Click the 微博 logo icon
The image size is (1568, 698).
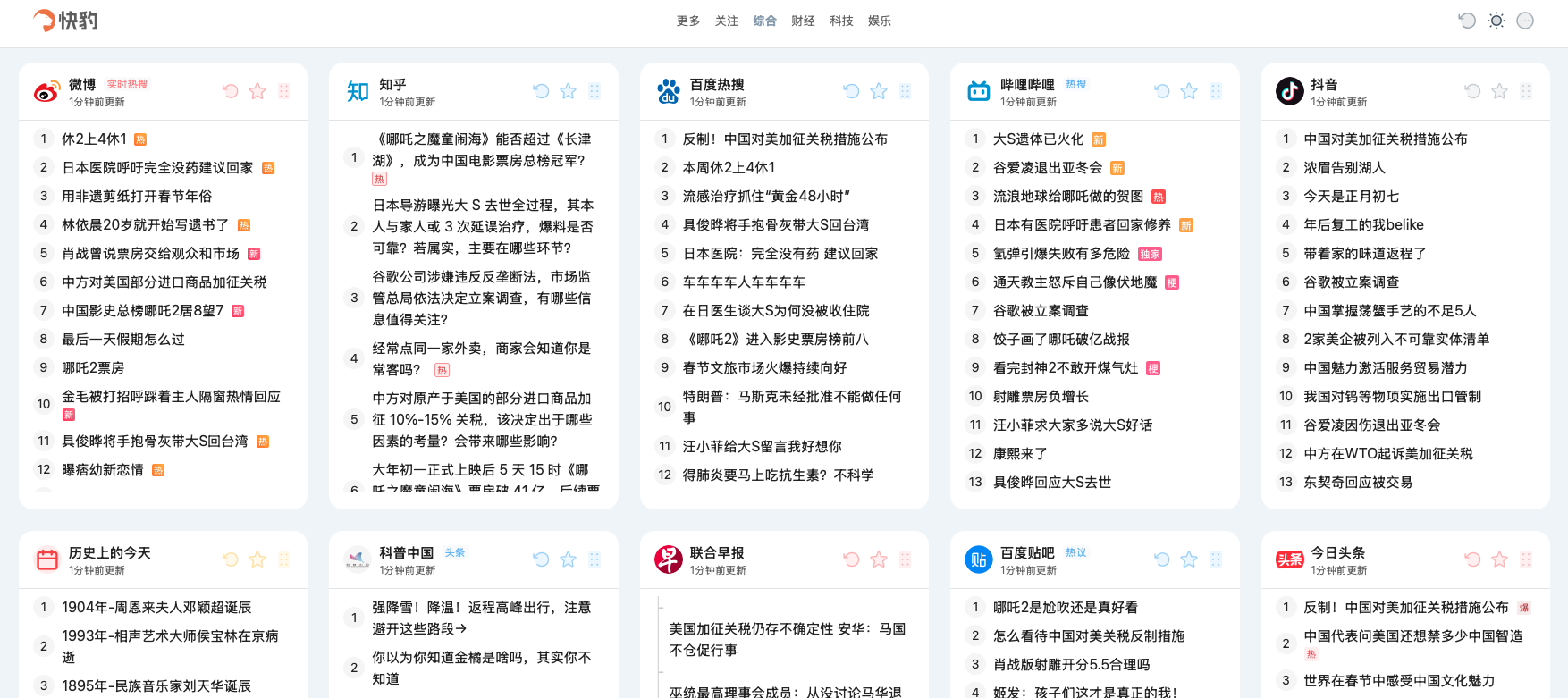click(x=46, y=91)
